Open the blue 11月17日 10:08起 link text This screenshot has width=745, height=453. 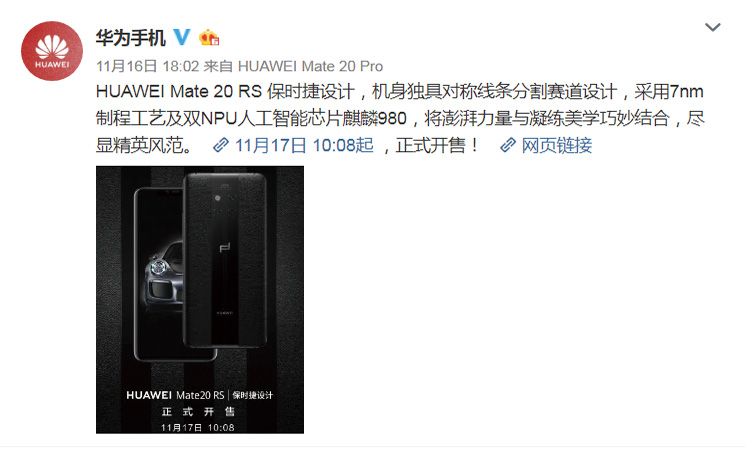click(305, 145)
